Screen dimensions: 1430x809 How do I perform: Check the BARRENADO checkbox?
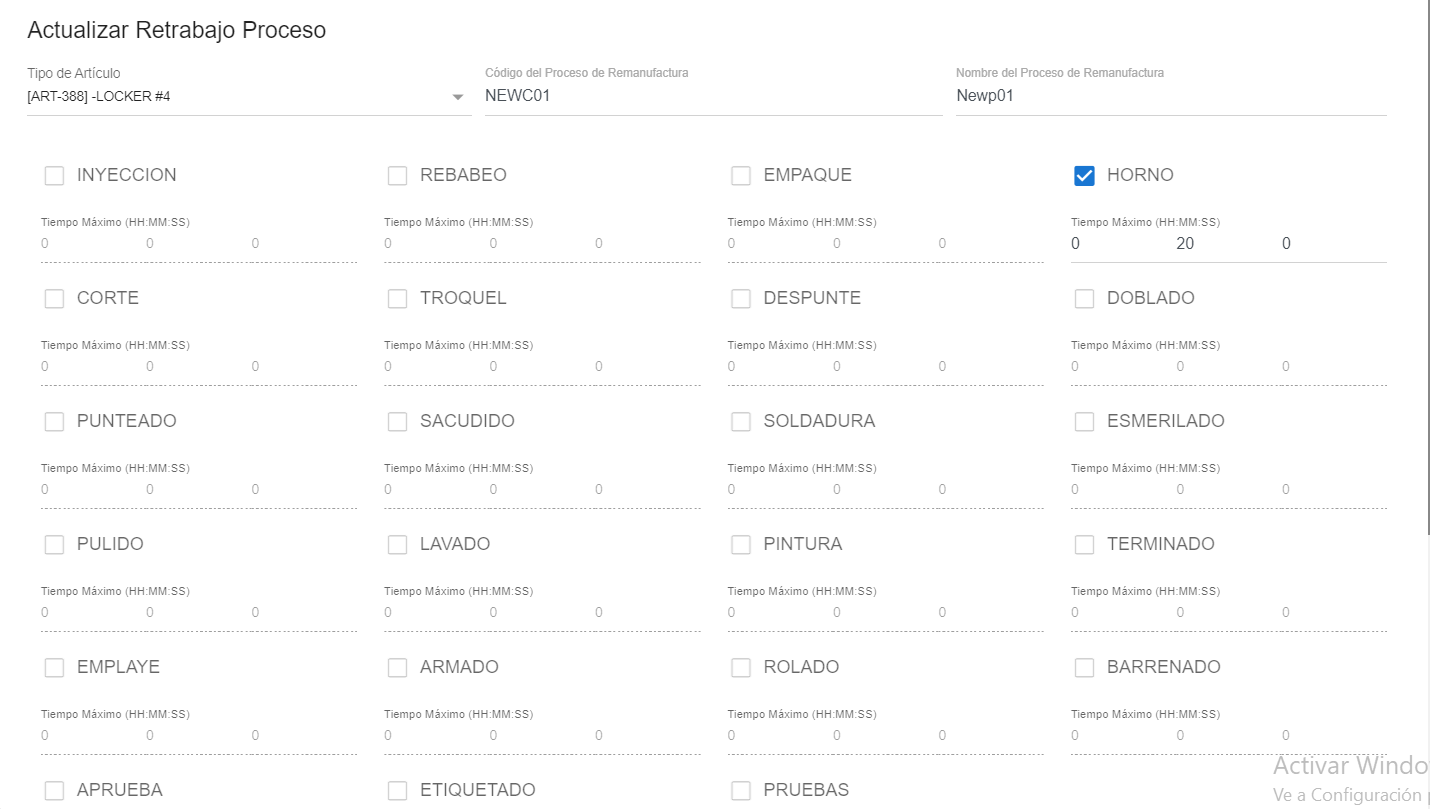tap(1084, 668)
